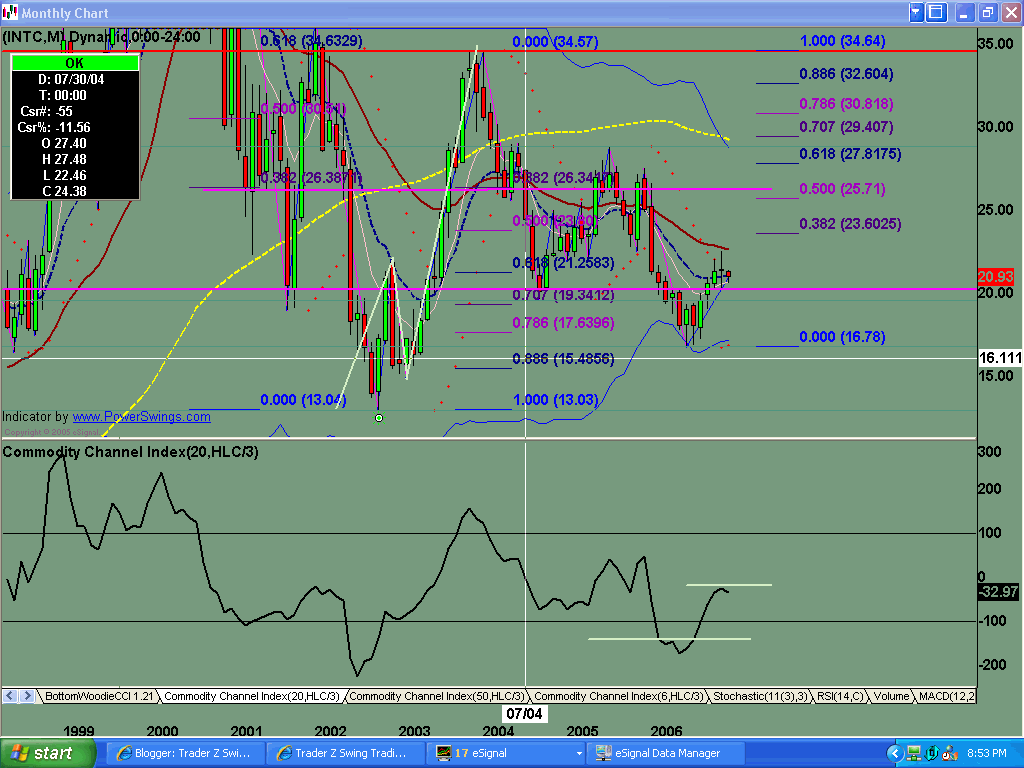Click the 20.93 current price marker

point(996,276)
